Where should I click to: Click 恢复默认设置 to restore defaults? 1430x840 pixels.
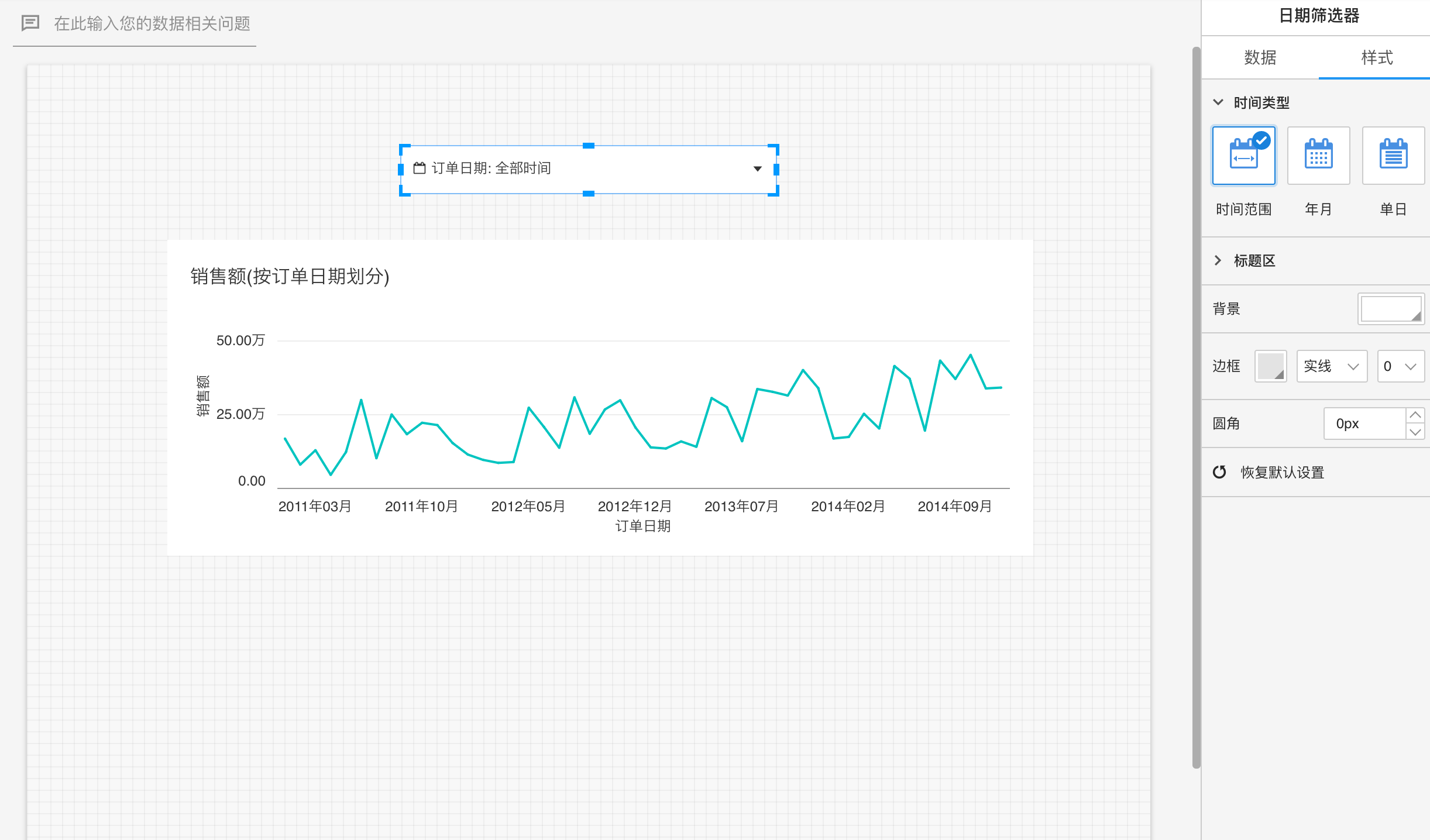click(x=1282, y=472)
